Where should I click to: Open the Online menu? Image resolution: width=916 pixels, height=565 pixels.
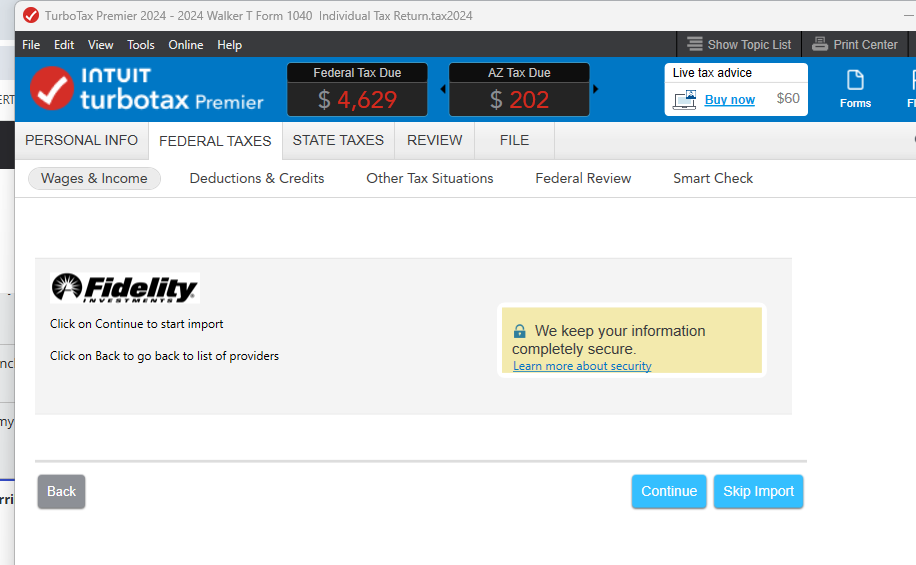click(x=186, y=45)
